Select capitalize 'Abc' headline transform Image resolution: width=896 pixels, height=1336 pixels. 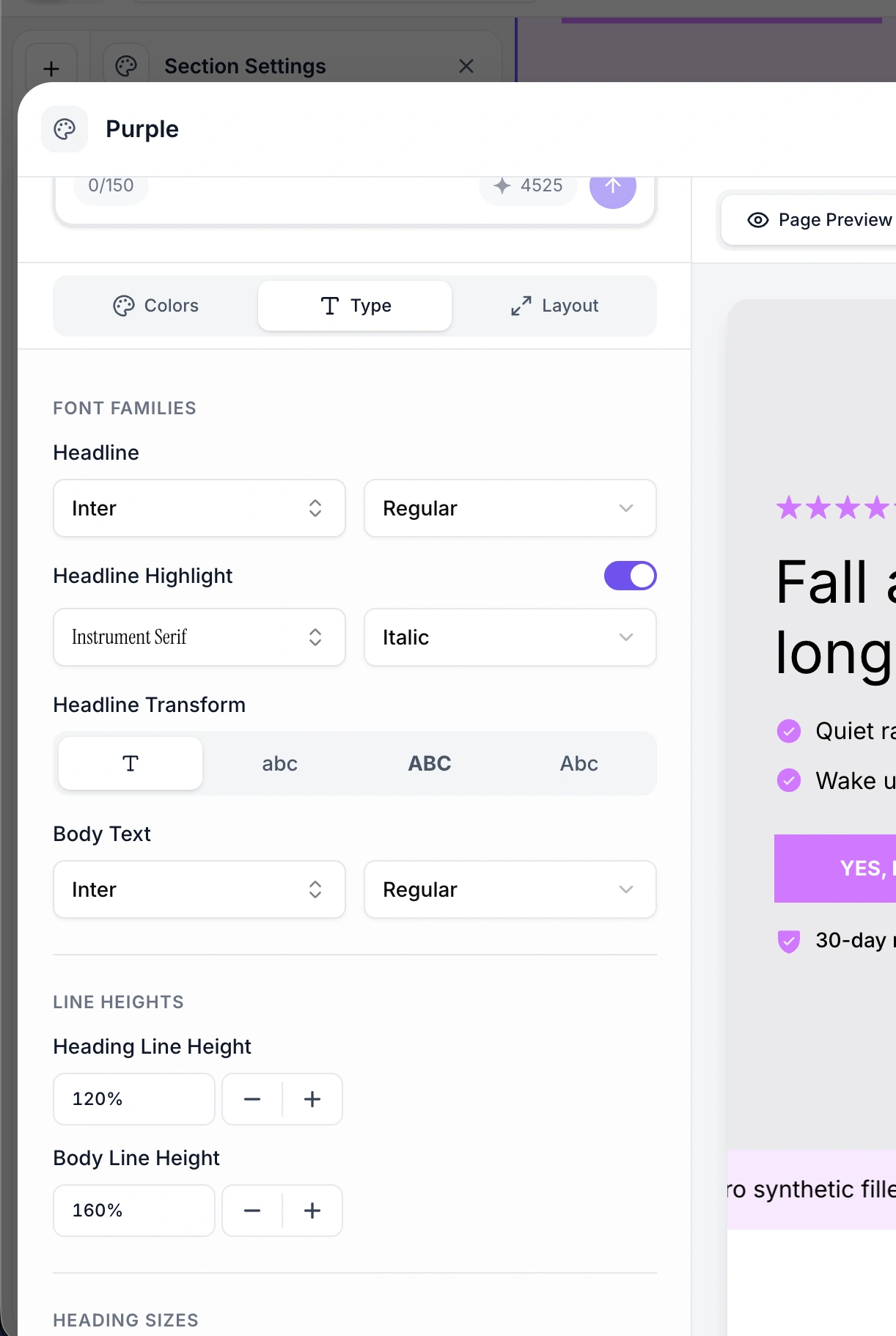click(579, 763)
